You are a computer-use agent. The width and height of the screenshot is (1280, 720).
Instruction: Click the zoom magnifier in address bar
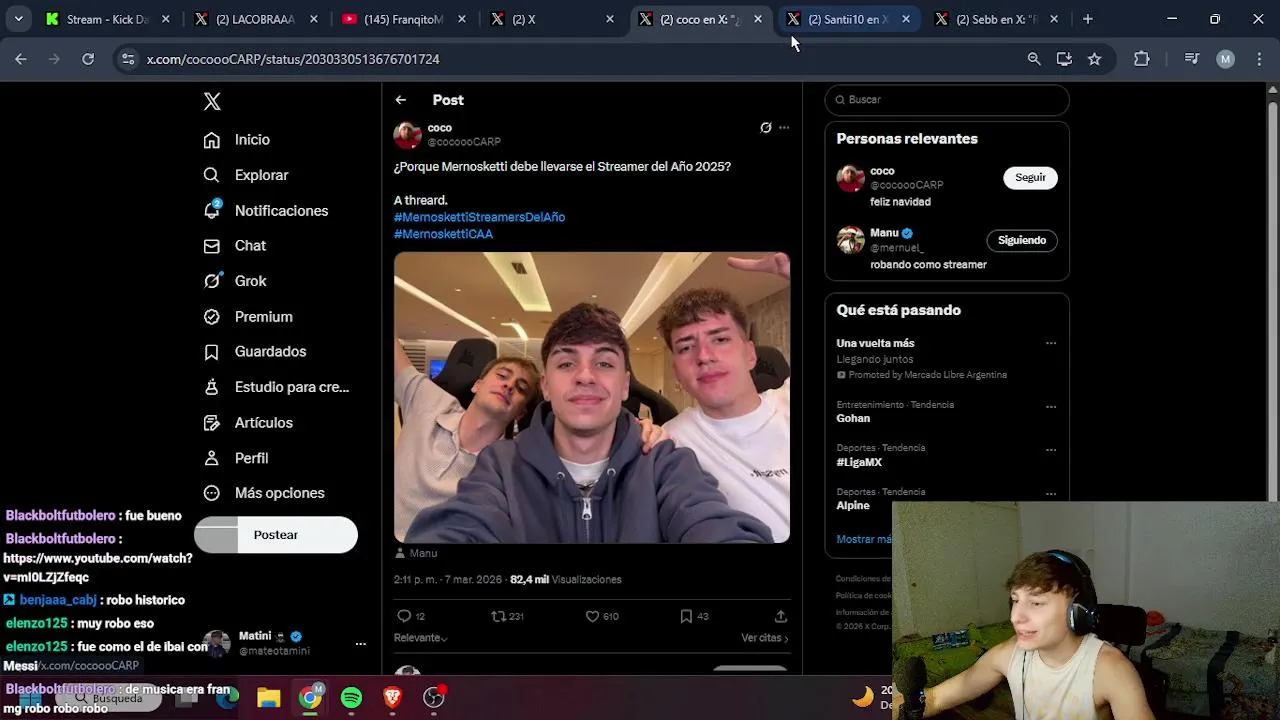pos(1034,59)
